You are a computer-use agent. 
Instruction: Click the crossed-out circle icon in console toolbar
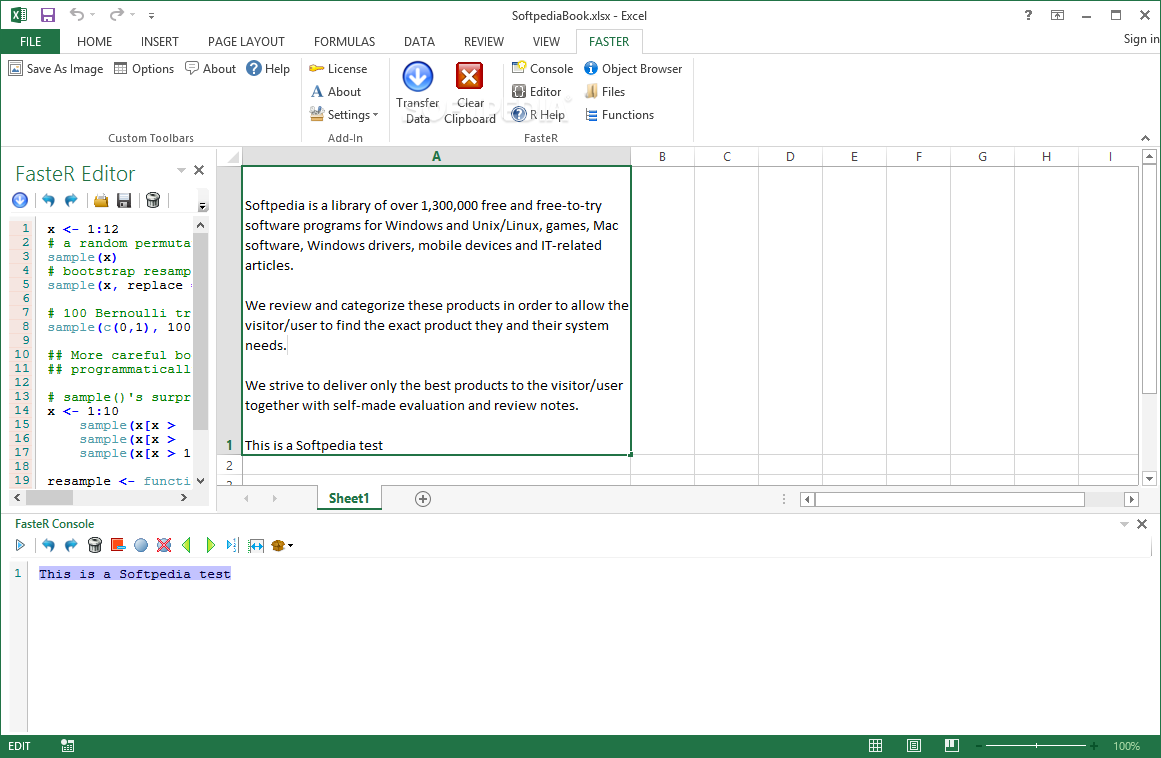point(164,546)
